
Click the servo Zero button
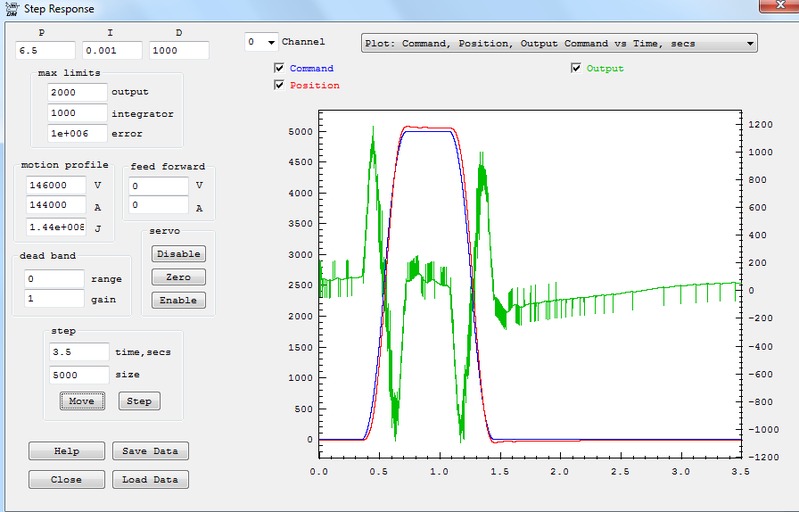click(179, 277)
